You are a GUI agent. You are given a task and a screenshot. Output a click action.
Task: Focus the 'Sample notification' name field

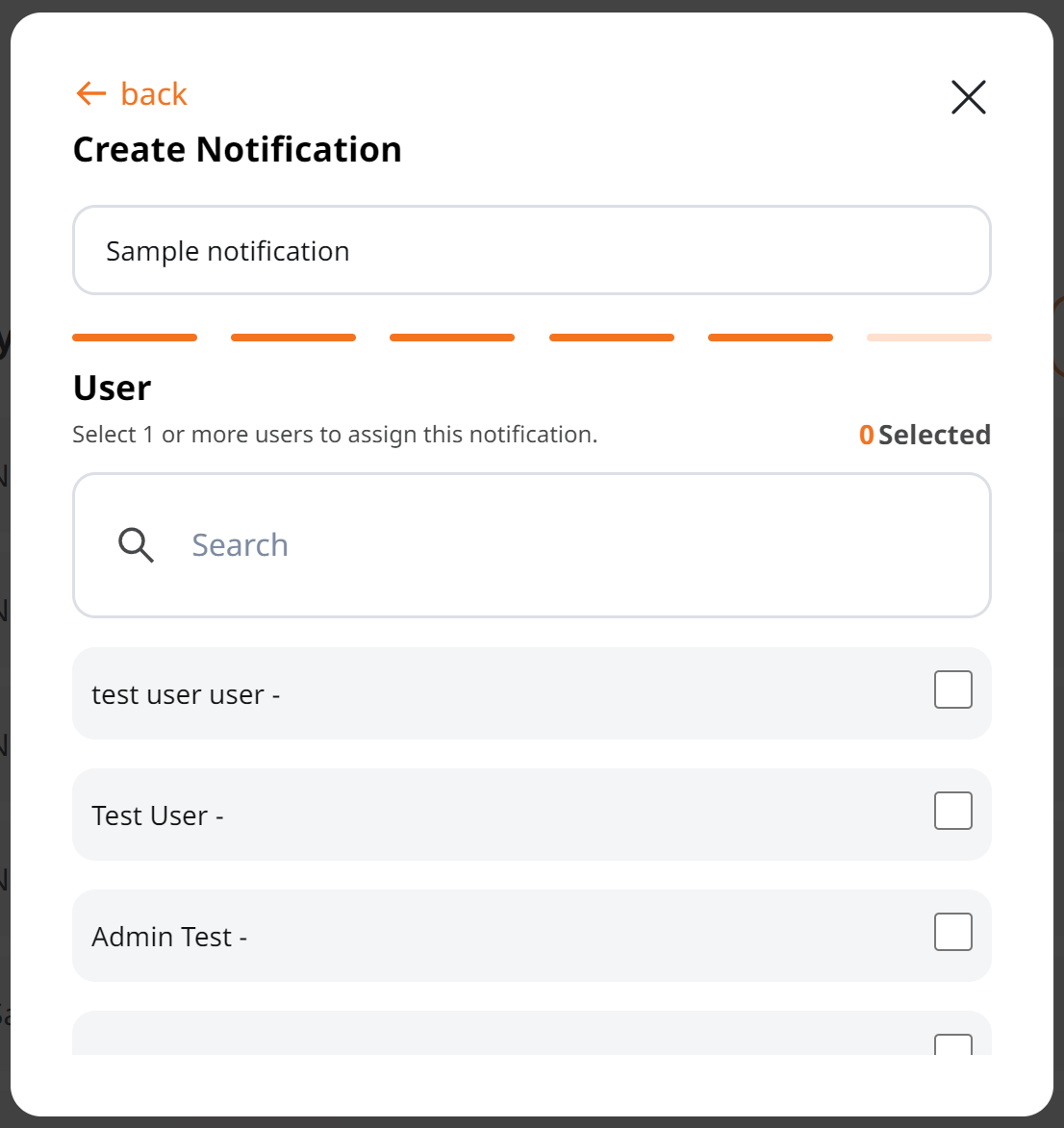coord(532,250)
